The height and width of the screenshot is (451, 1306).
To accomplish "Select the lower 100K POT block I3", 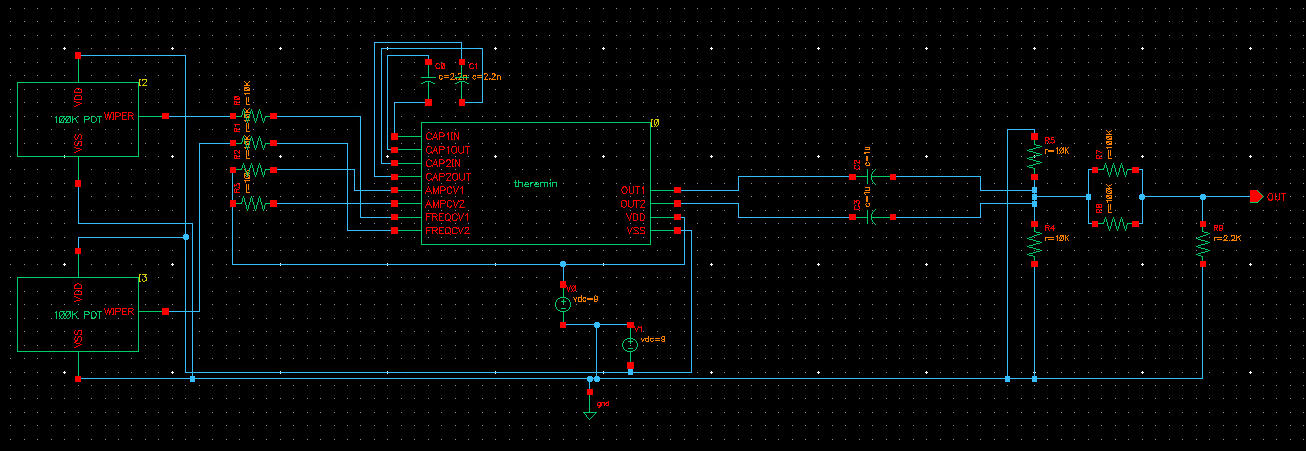I will 78,314.
